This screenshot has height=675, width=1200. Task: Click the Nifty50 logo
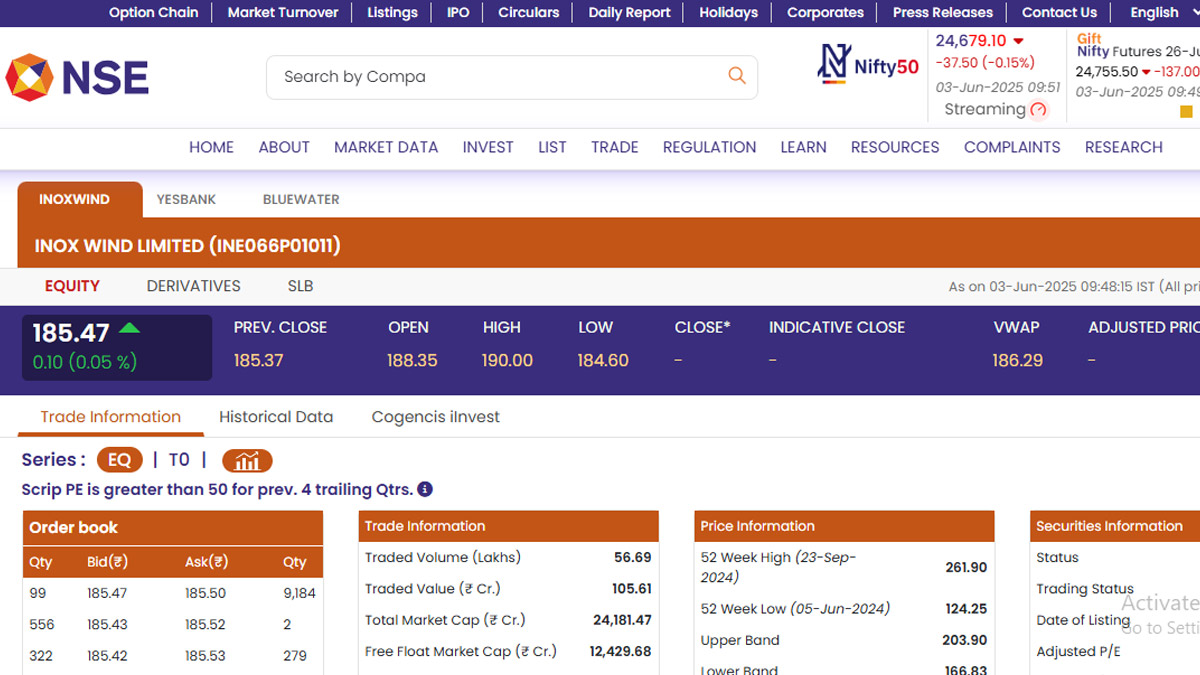868,64
